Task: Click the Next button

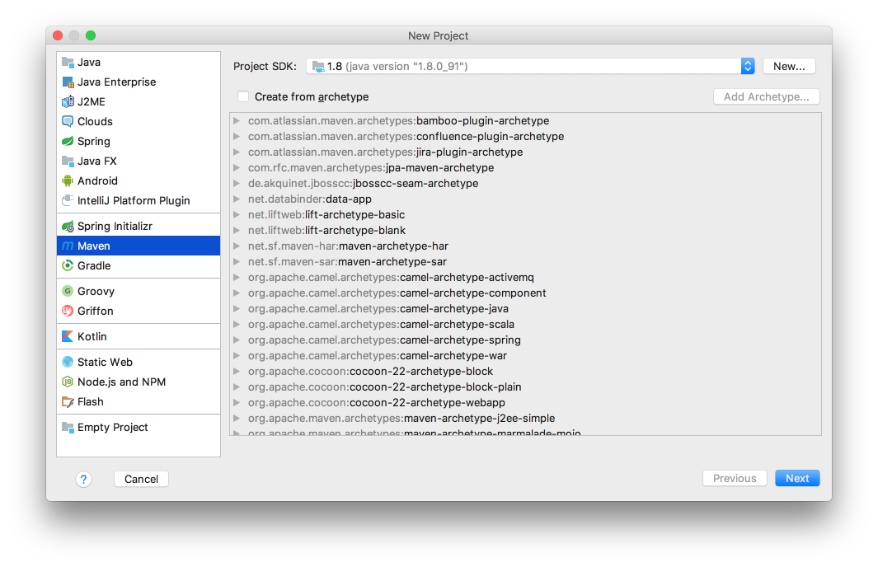Action: tap(797, 478)
